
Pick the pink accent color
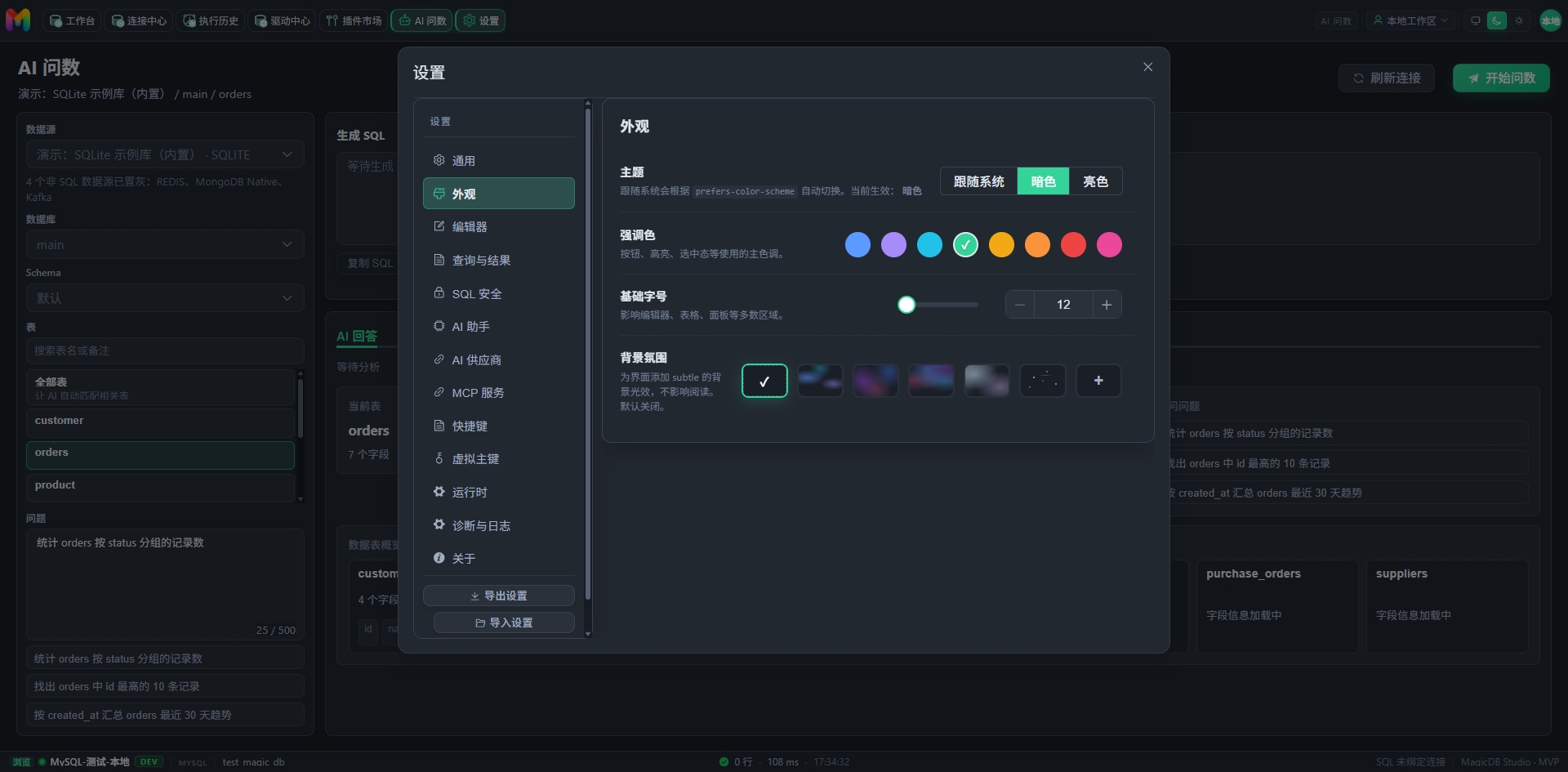(1109, 244)
